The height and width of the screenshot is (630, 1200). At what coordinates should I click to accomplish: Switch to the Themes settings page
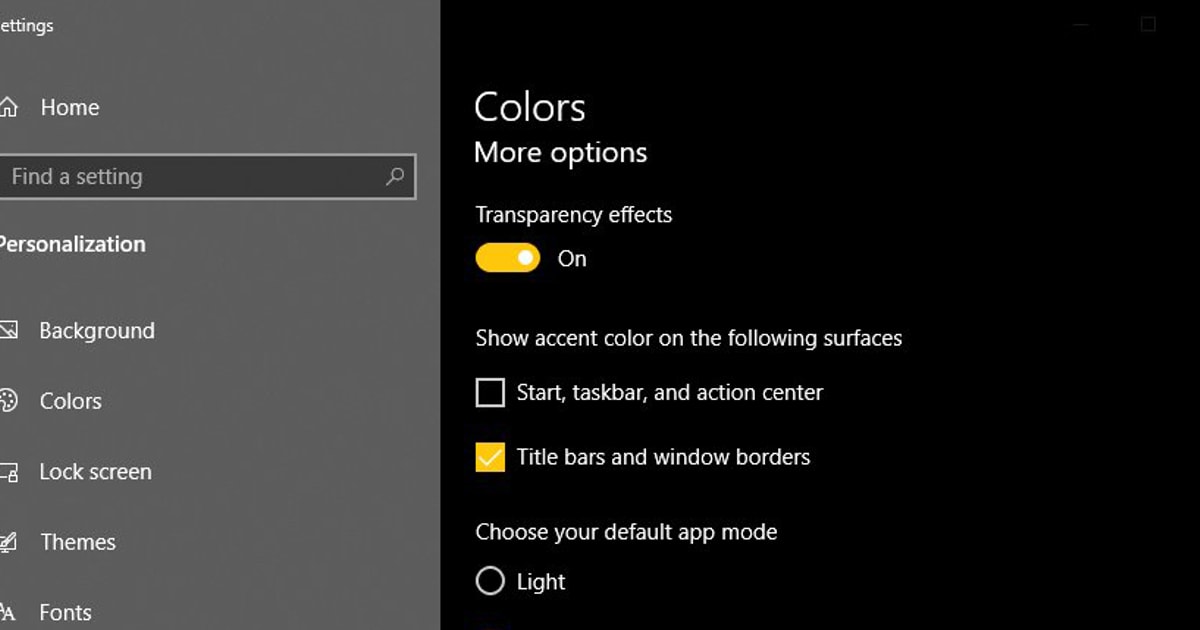point(77,541)
